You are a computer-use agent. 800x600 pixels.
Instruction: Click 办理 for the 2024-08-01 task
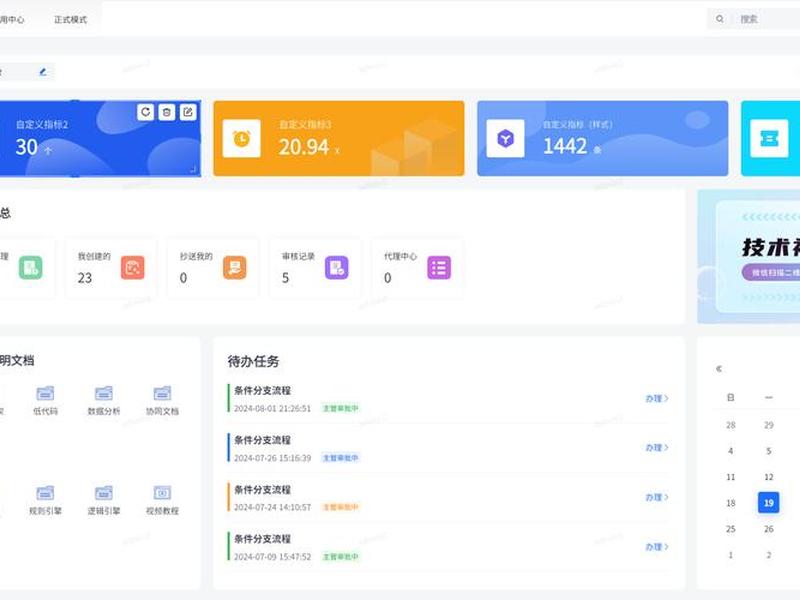point(657,398)
